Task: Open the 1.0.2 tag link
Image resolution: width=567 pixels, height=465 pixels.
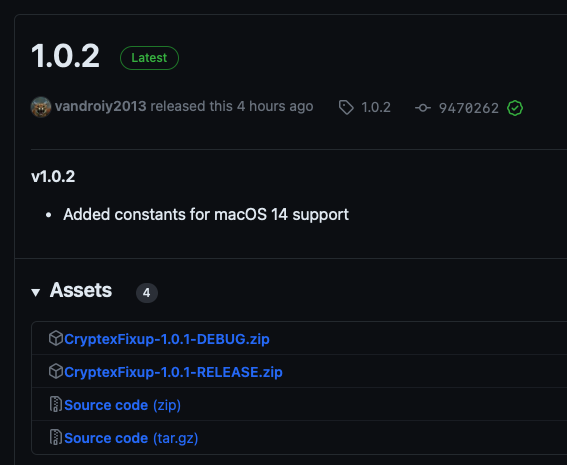Action: coord(376,107)
